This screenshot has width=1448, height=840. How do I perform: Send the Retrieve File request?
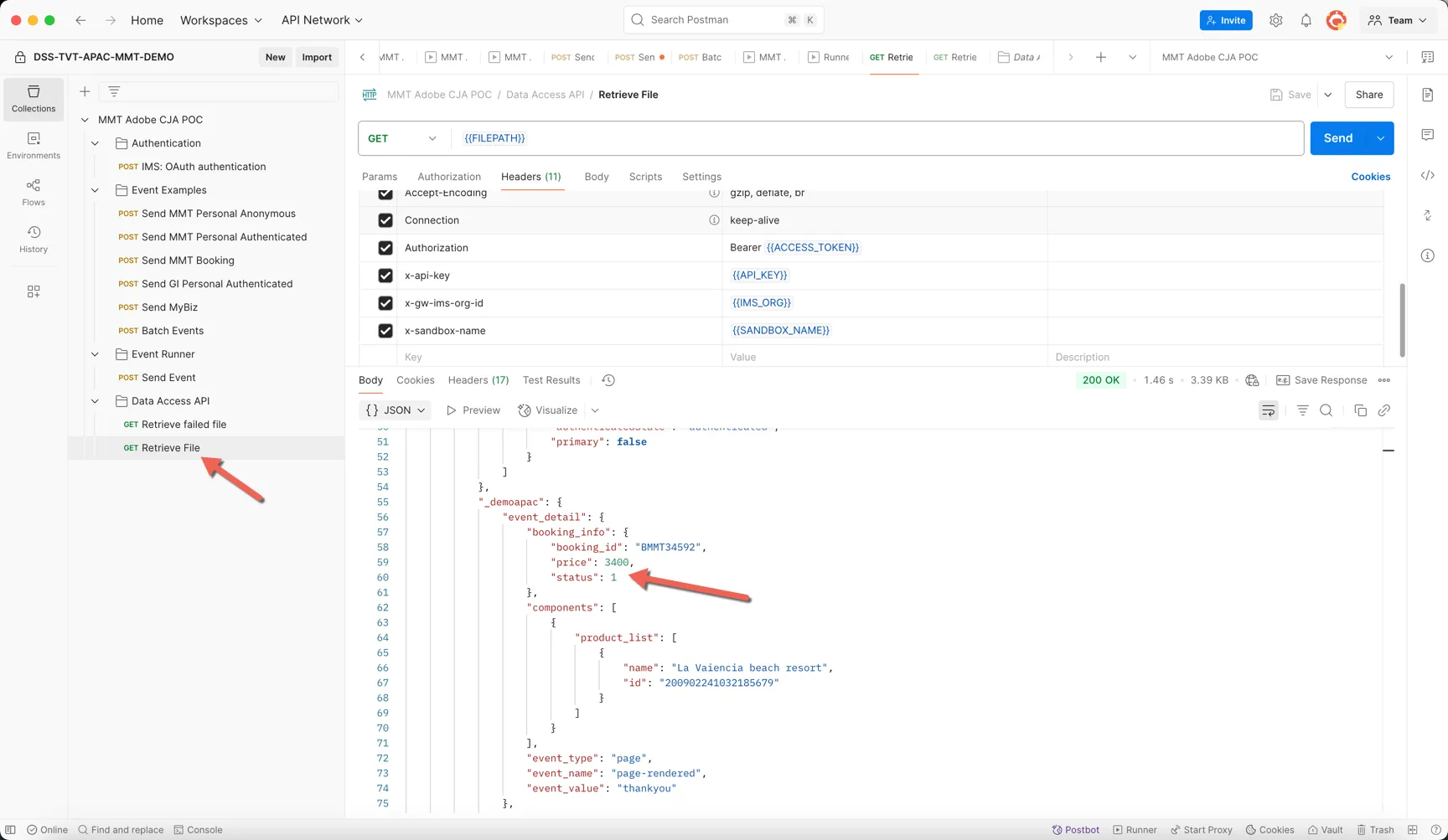[1338, 138]
